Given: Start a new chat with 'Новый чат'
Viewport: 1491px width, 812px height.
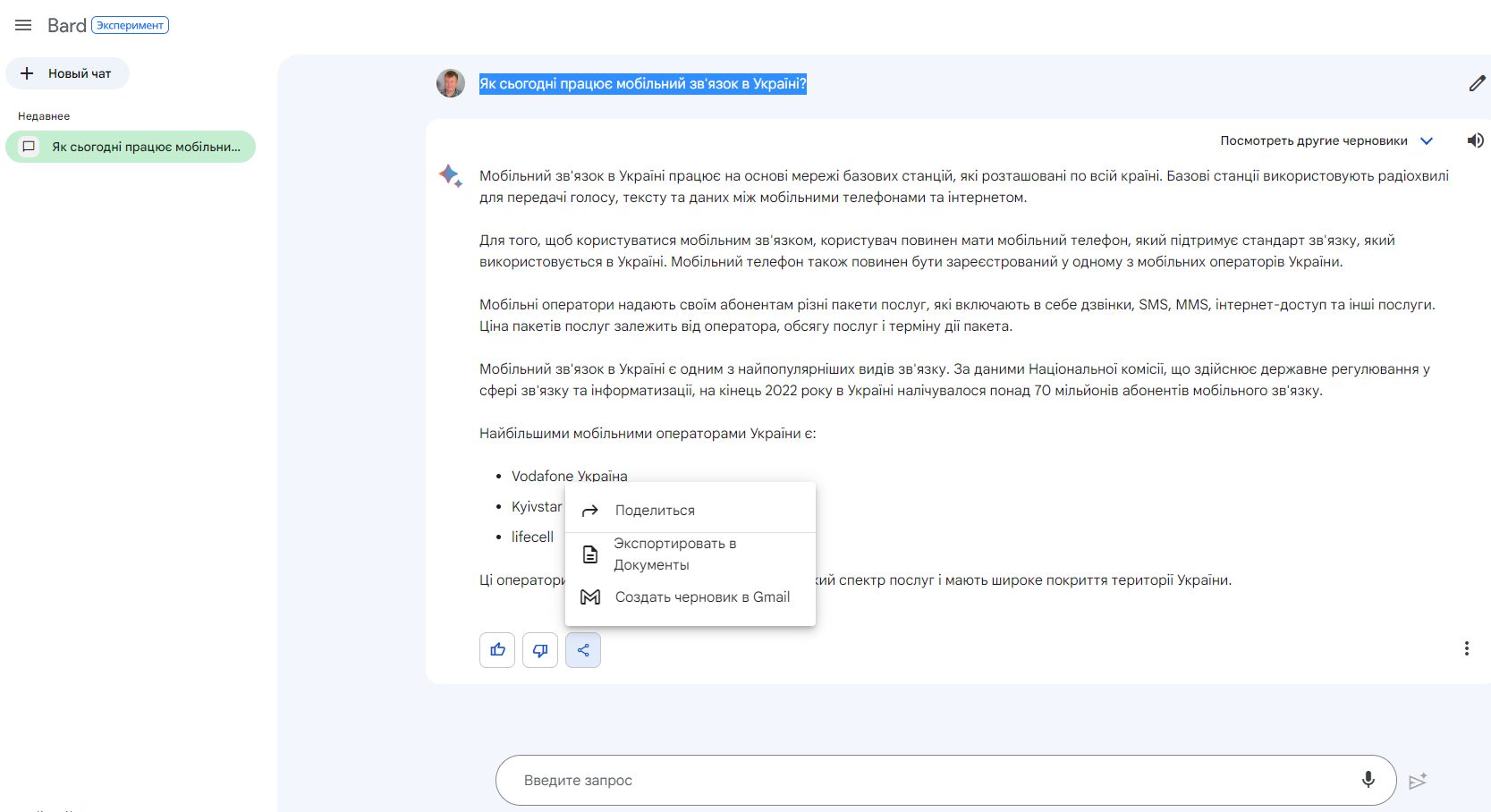Looking at the screenshot, I should 68,73.
